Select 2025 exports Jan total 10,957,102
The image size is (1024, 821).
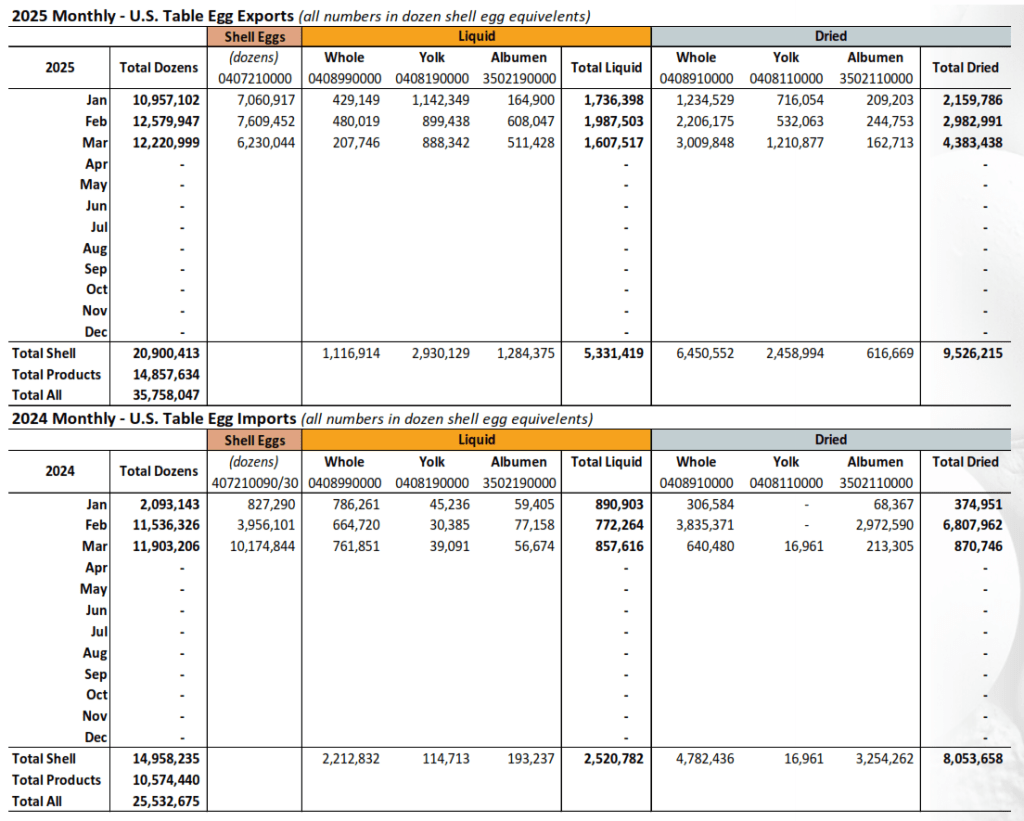(x=166, y=100)
